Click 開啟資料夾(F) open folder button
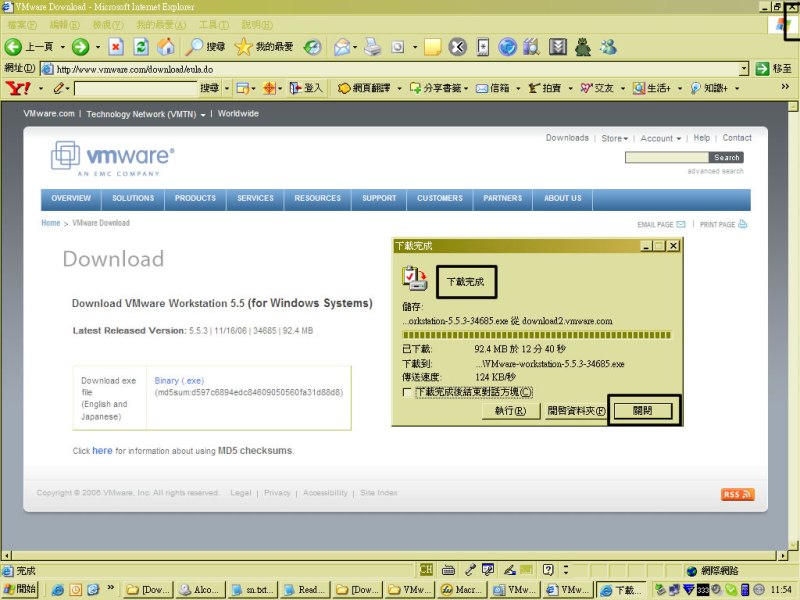Viewport: 800px width, 600px height. (x=576, y=411)
